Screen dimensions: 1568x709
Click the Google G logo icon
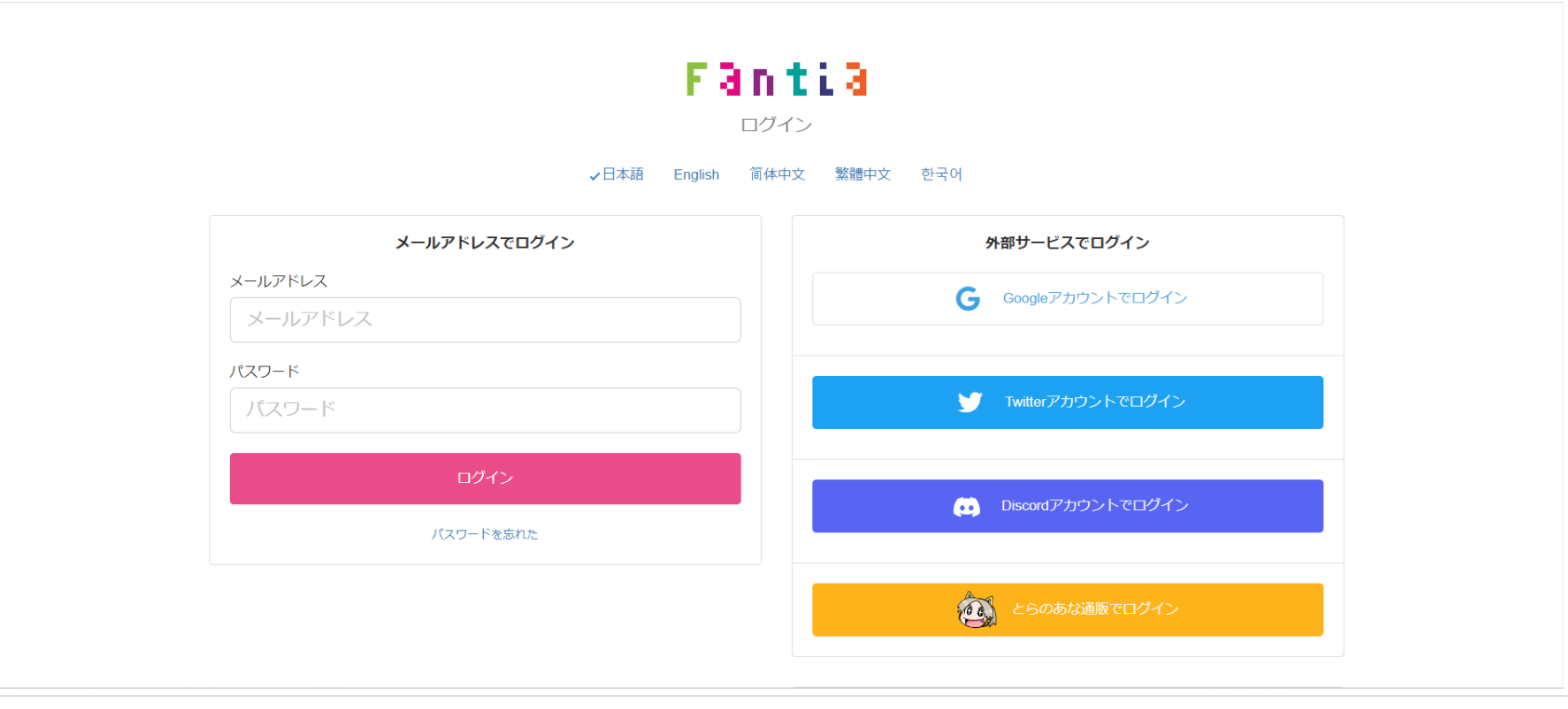tap(968, 299)
